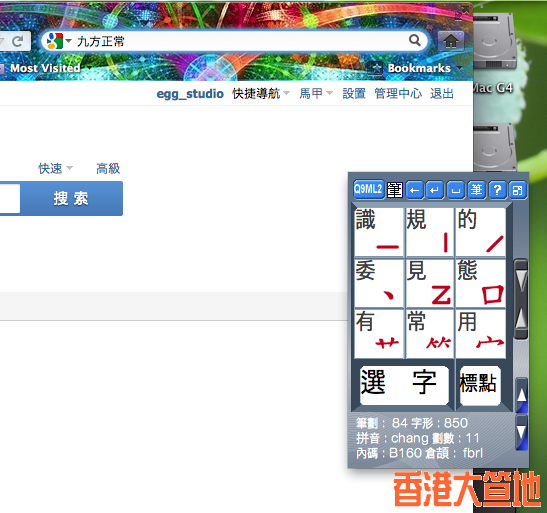Select the 委 dot stroke key
This screenshot has width=547, height=513.
pos(378,283)
